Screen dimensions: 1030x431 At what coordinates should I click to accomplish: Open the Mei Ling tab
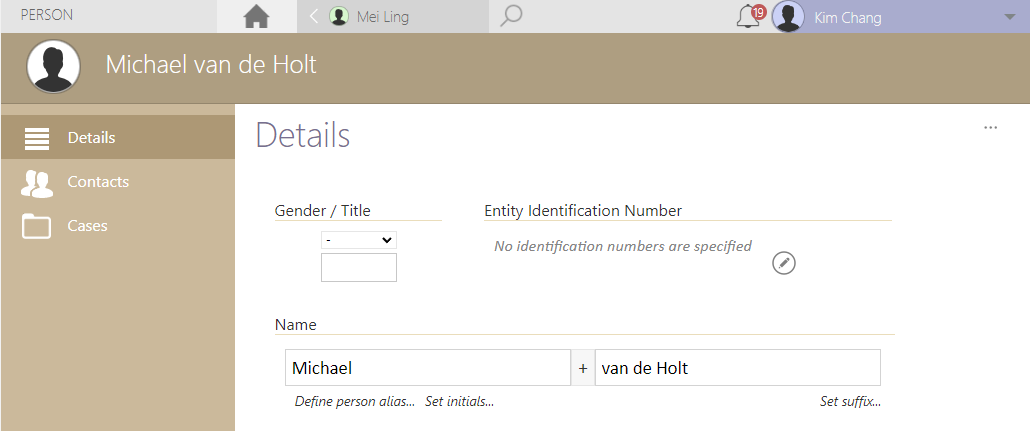click(x=383, y=17)
